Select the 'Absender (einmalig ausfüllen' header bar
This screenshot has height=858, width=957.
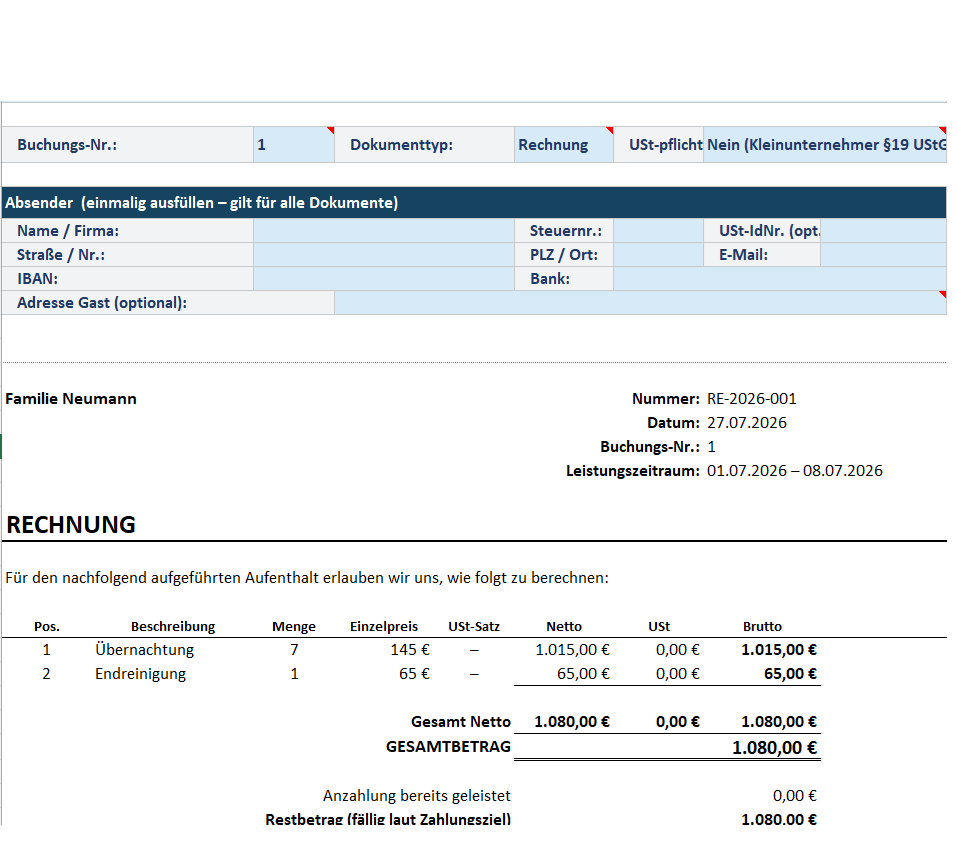pyautogui.click(x=474, y=203)
